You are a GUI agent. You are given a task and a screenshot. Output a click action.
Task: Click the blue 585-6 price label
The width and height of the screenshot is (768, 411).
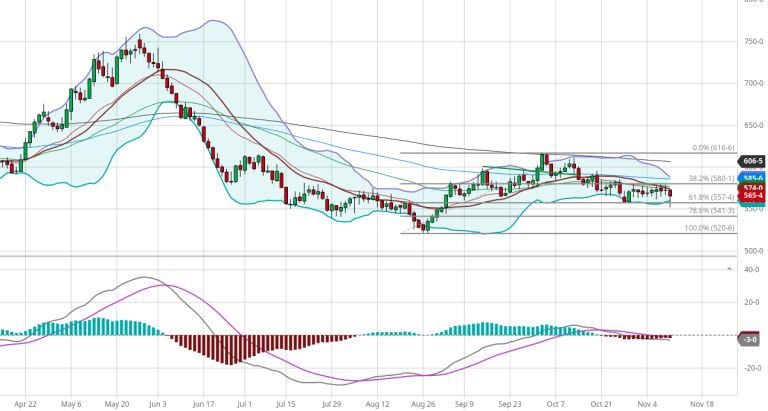(753, 178)
